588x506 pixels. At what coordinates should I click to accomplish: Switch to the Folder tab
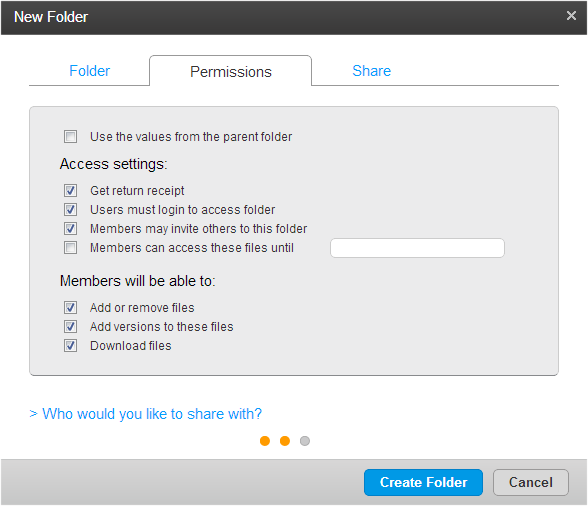[89, 71]
